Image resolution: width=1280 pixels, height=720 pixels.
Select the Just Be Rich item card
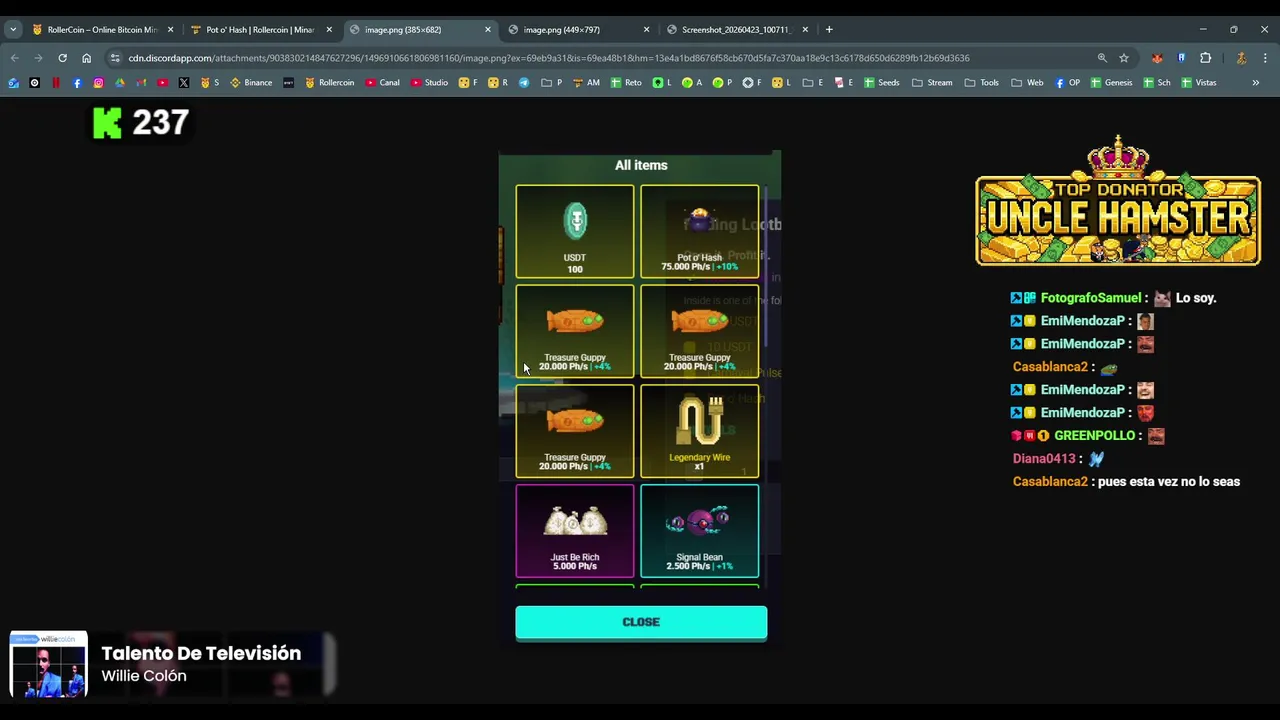click(x=575, y=531)
